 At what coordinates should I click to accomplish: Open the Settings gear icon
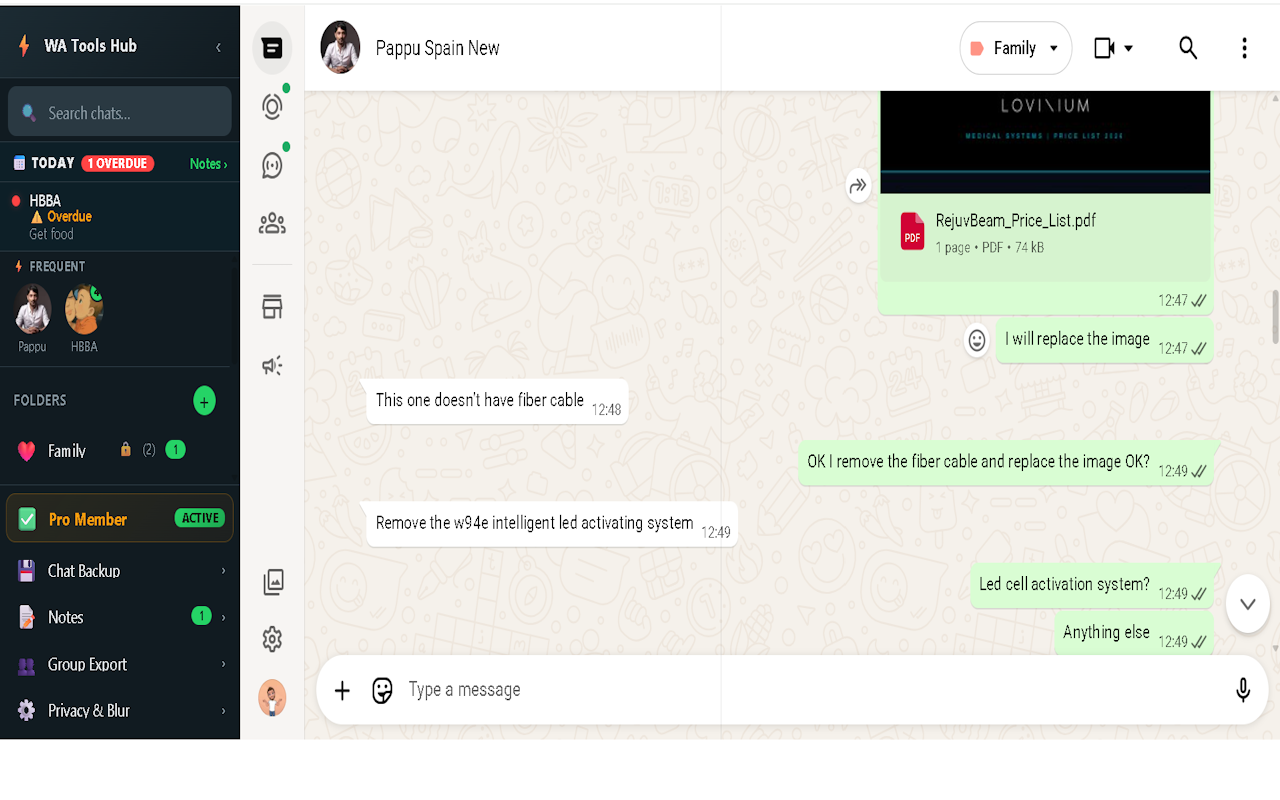click(x=272, y=639)
